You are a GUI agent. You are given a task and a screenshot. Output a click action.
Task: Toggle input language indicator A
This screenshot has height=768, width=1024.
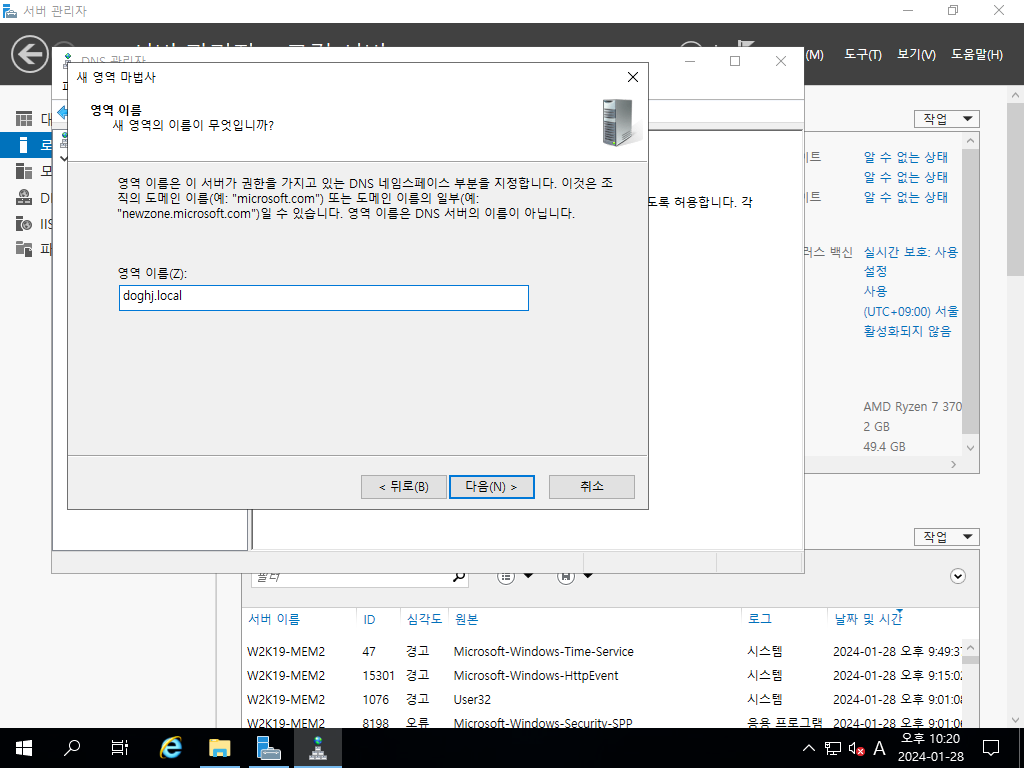coord(879,748)
